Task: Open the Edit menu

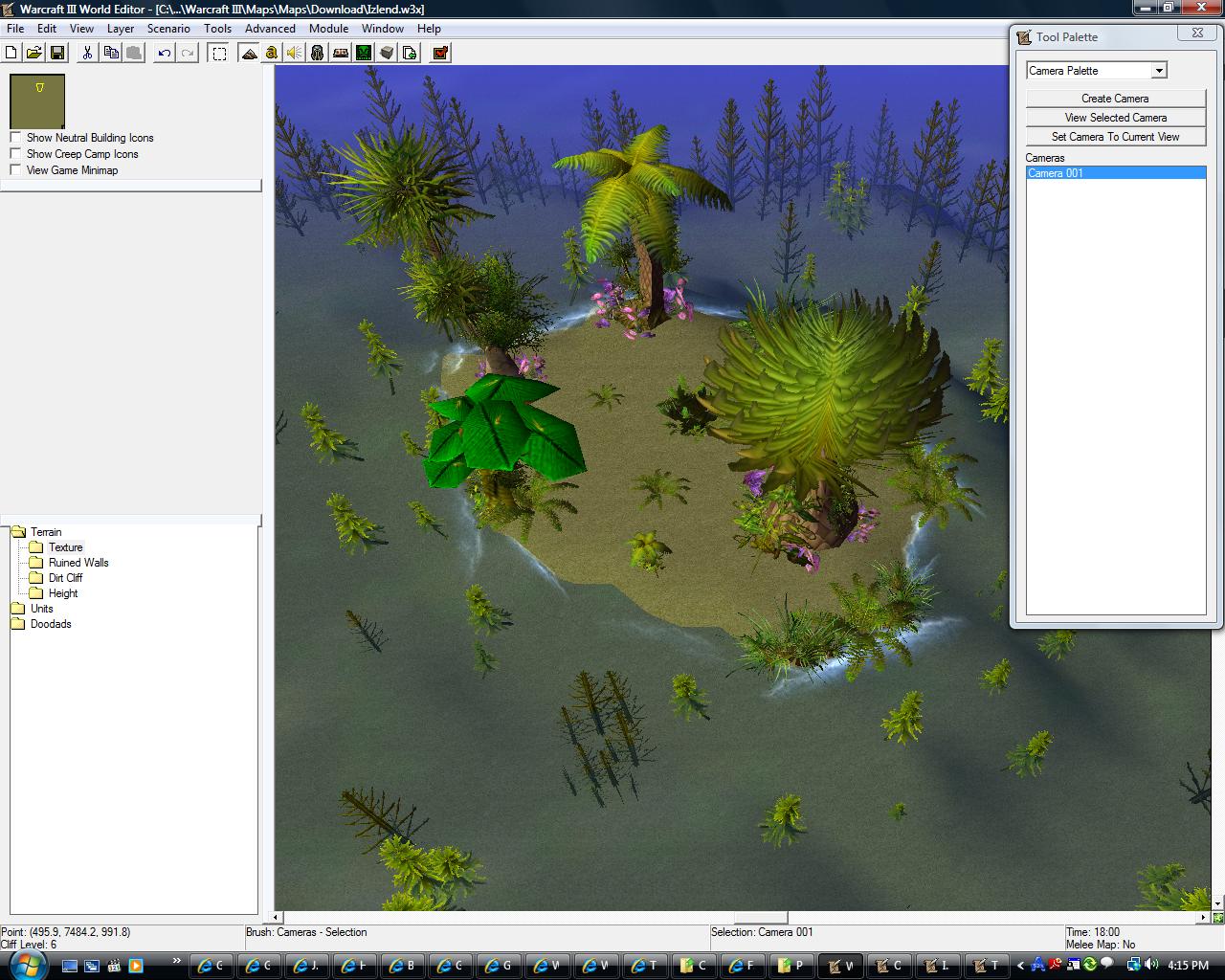Action: click(x=47, y=29)
